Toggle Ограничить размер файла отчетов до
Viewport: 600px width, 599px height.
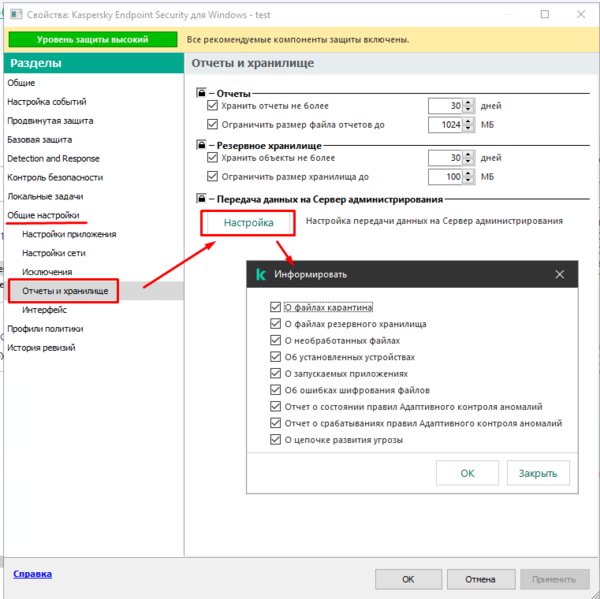coord(212,124)
